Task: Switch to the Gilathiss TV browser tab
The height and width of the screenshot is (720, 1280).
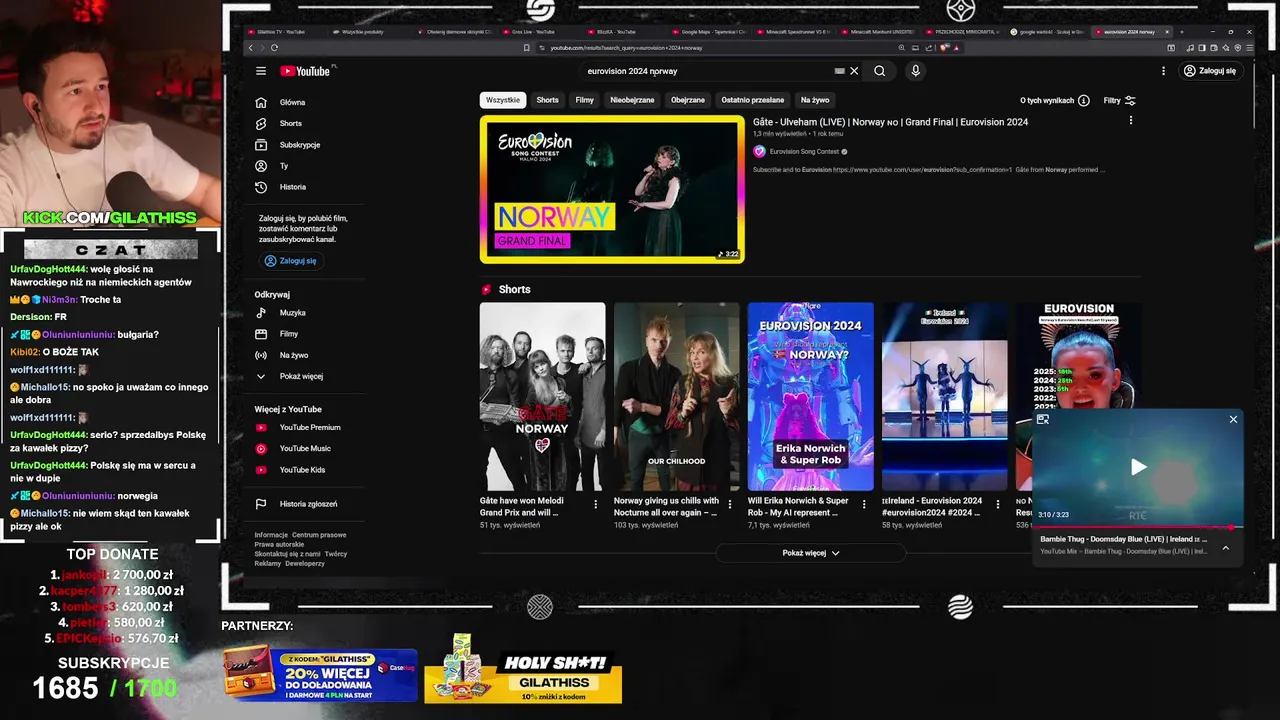Action: click(280, 32)
